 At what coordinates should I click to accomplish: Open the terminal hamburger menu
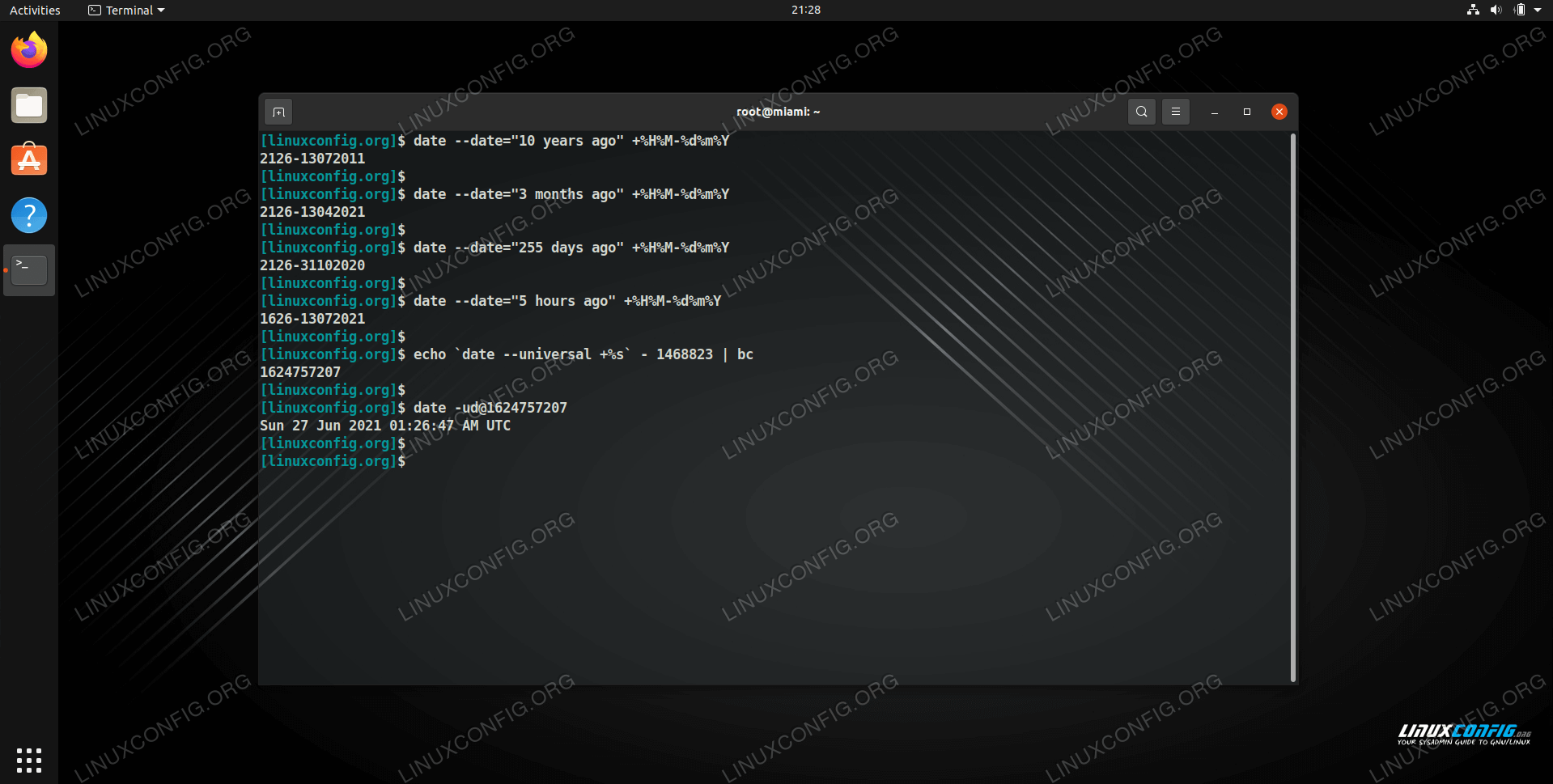[x=1175, y=112]
